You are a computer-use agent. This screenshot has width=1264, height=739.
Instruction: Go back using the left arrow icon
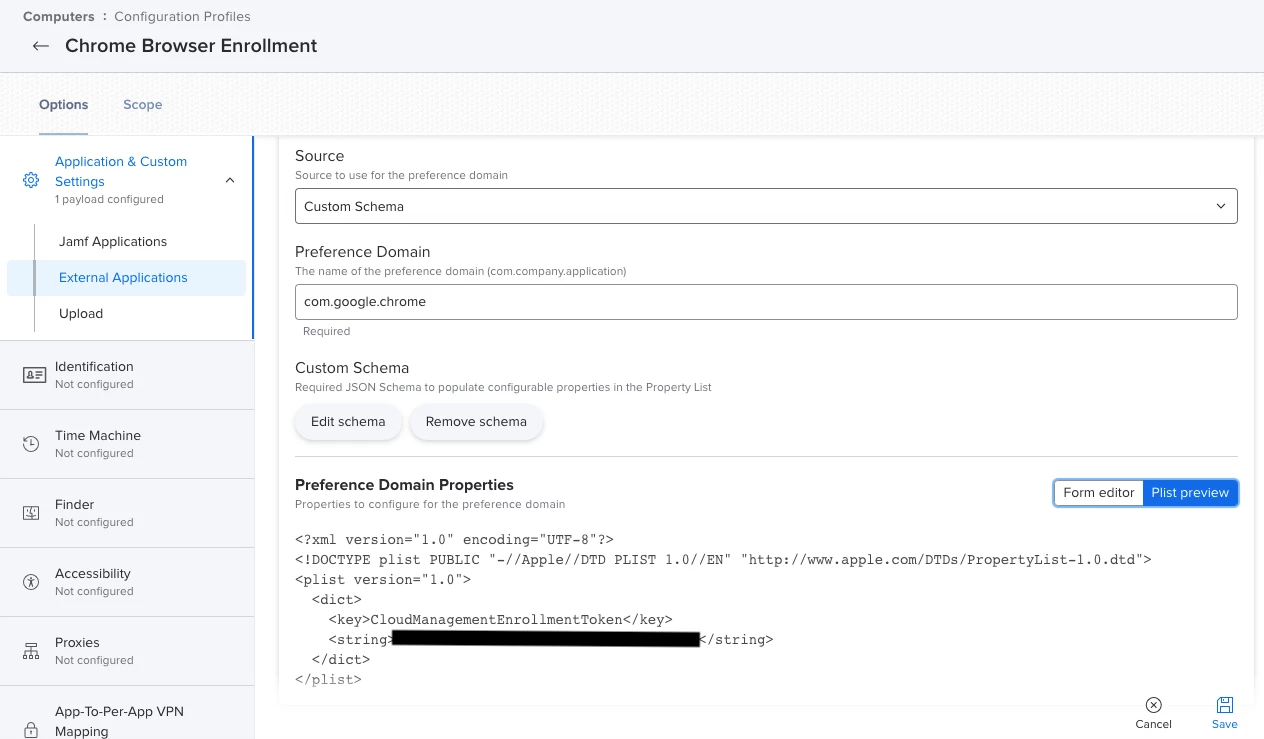(x=41, y=46)
